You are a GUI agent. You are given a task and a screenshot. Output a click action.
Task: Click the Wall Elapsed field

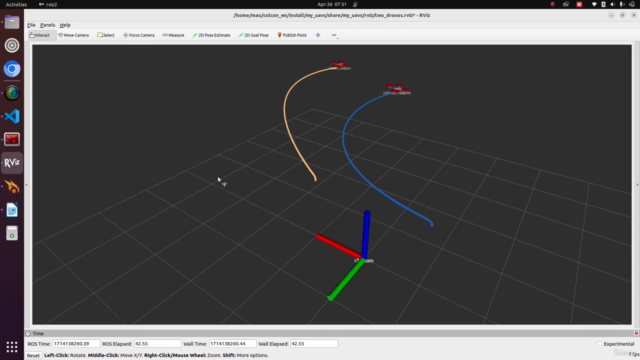[313, 344]
